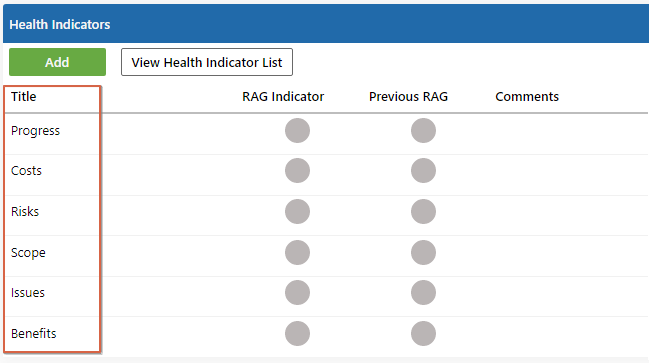The image size is (649, 363).
Task: Click the RAG Indicator column header
Action: point(283,96)
